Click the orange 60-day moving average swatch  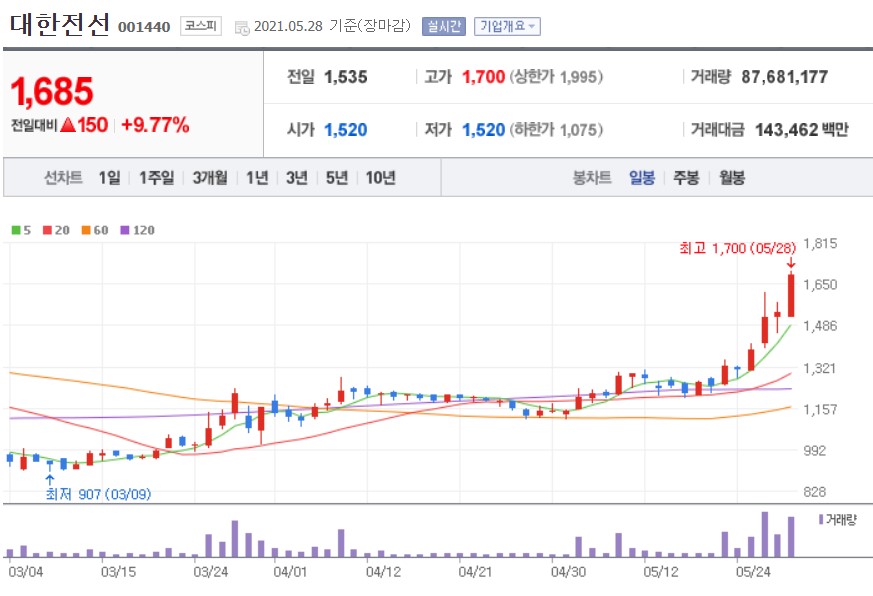coord(86,230)
